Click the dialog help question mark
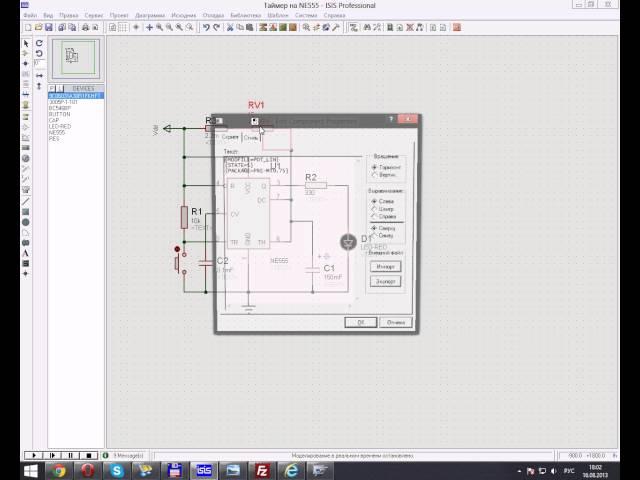 point(391,119)
